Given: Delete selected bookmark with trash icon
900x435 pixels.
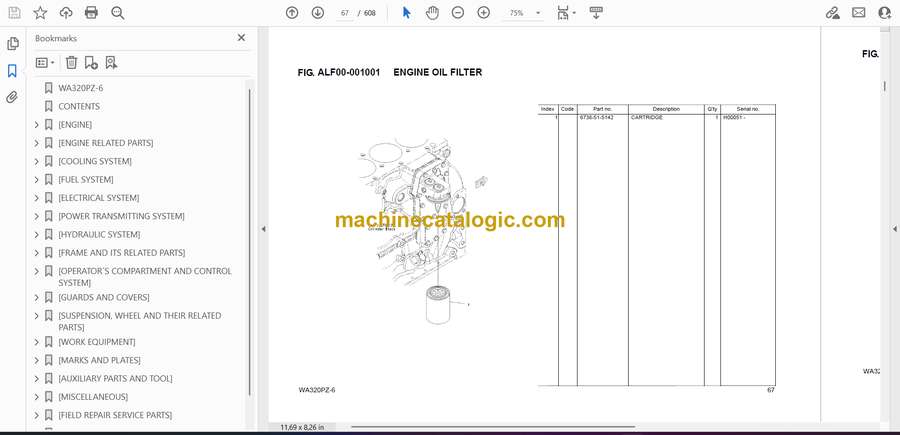Looking at the screenshot, I should pos(71,63).
